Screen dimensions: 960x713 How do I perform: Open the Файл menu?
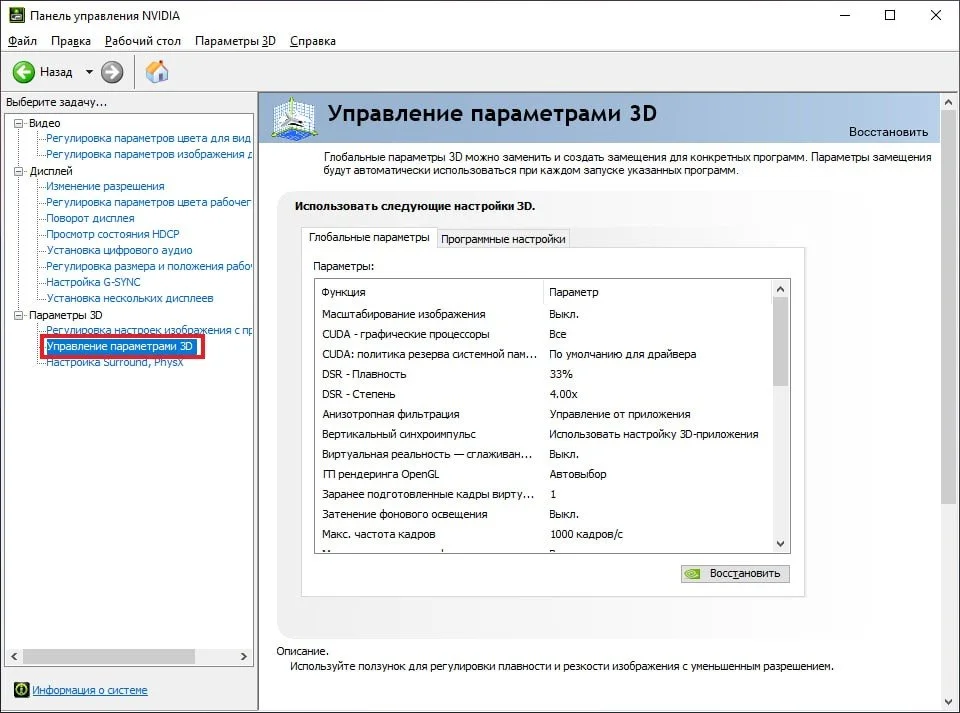(22, 41)
